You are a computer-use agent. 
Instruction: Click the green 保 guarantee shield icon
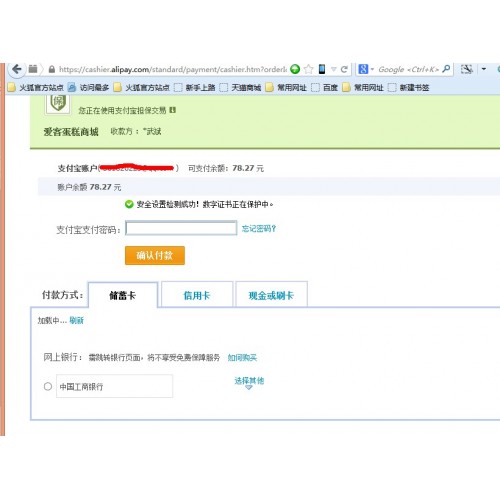click(58, 104)
